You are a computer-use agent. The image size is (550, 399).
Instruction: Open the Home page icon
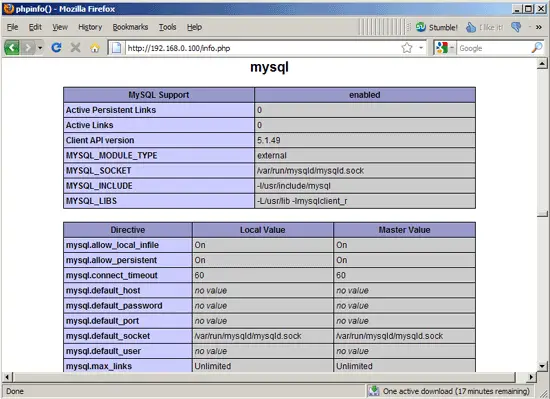point(95,48)
